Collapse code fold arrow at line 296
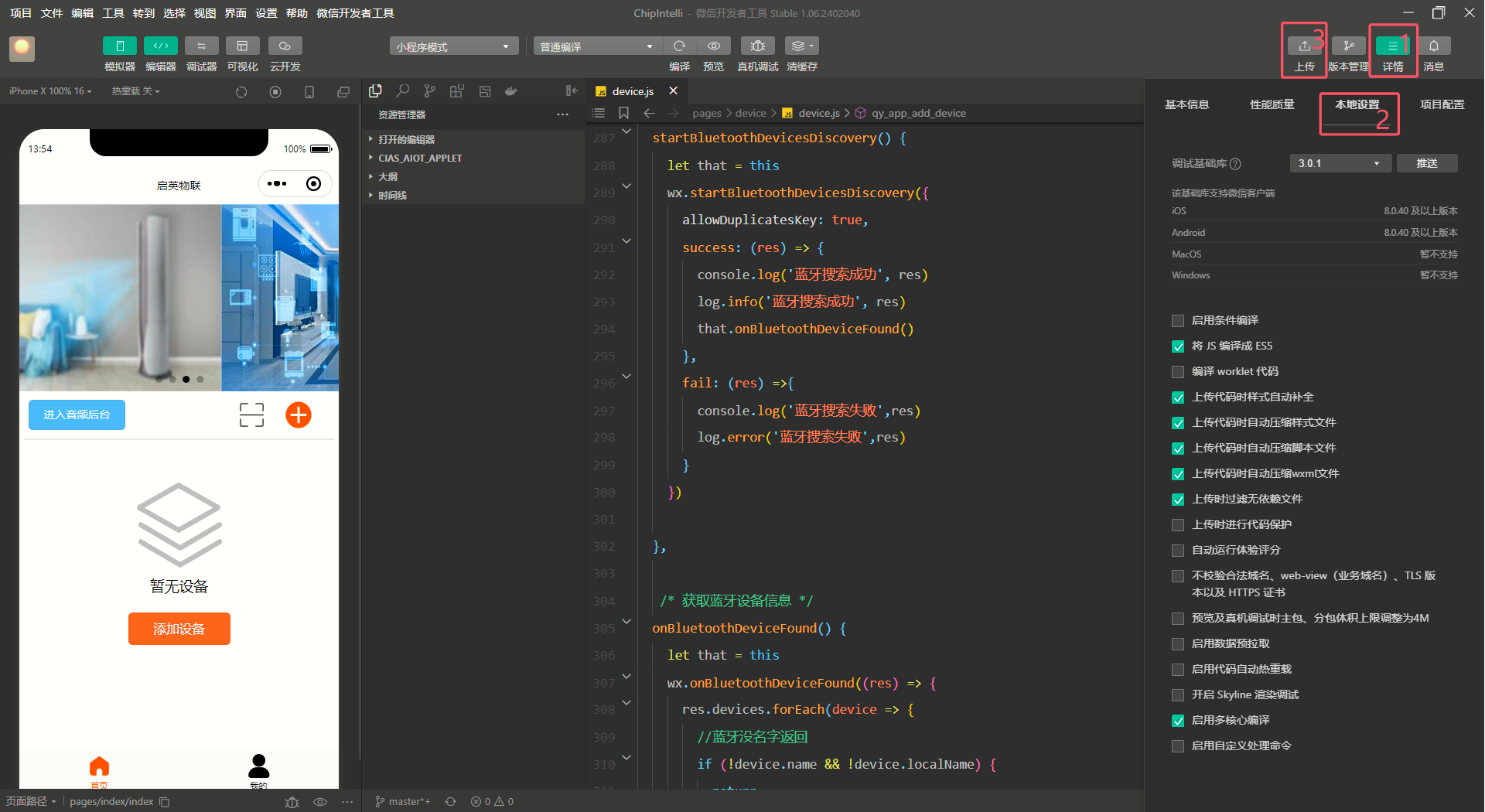Image resolution: width=1485 pixels, height=812 pixels. tap(626, 377)
